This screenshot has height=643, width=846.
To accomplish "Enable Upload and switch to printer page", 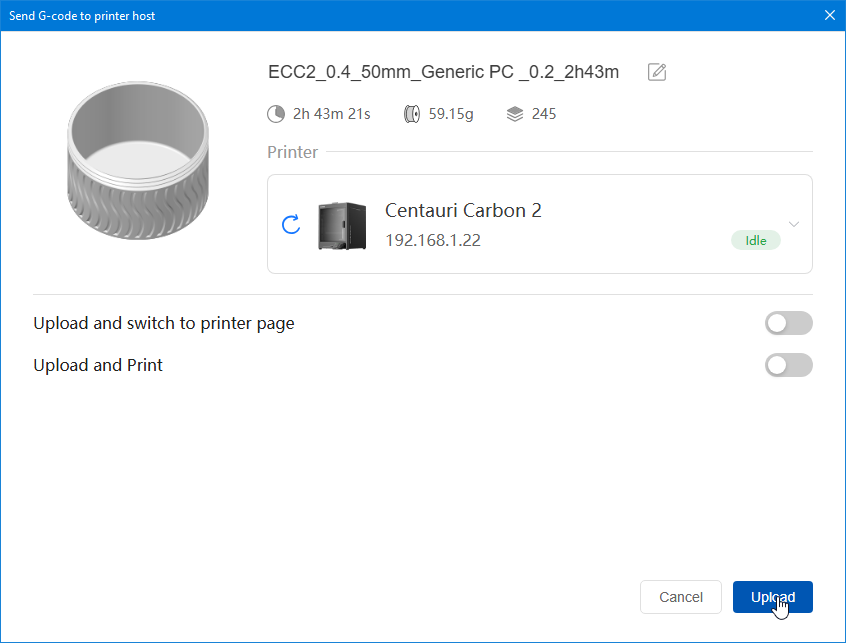I will tap(788, 323).
